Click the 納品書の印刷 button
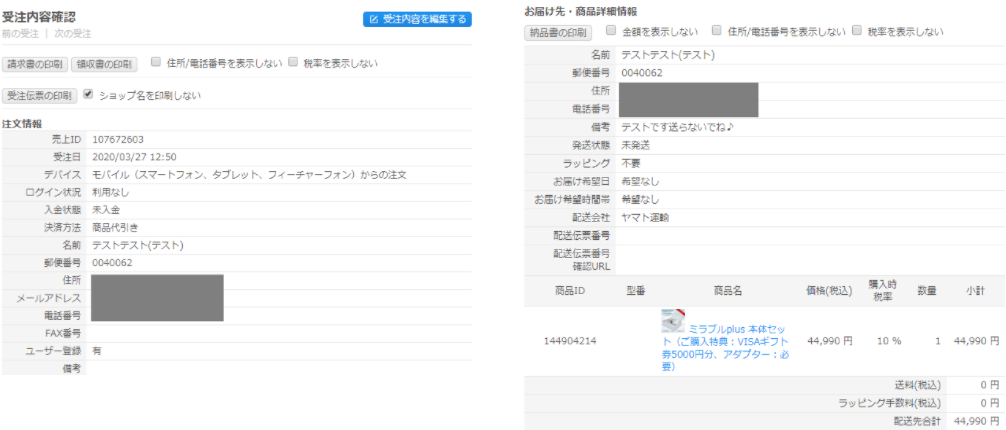 coord(558,33)
